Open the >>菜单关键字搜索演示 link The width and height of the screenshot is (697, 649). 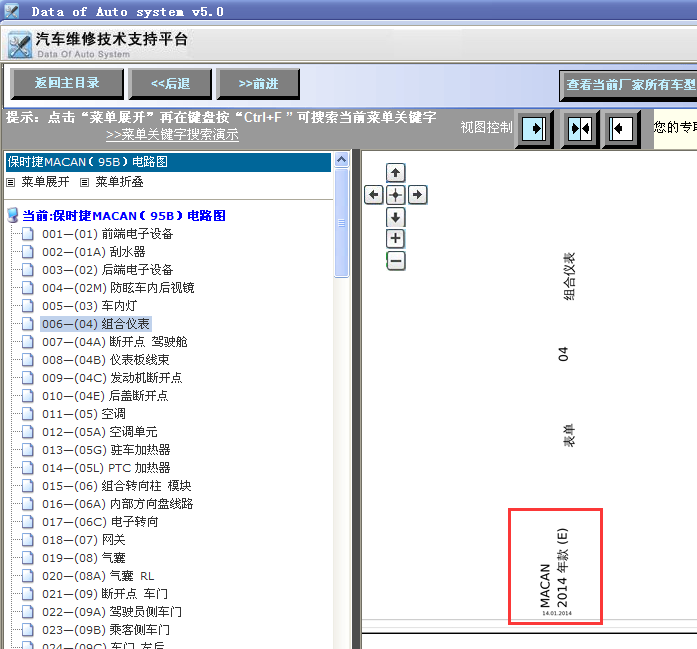coord(172,135)
